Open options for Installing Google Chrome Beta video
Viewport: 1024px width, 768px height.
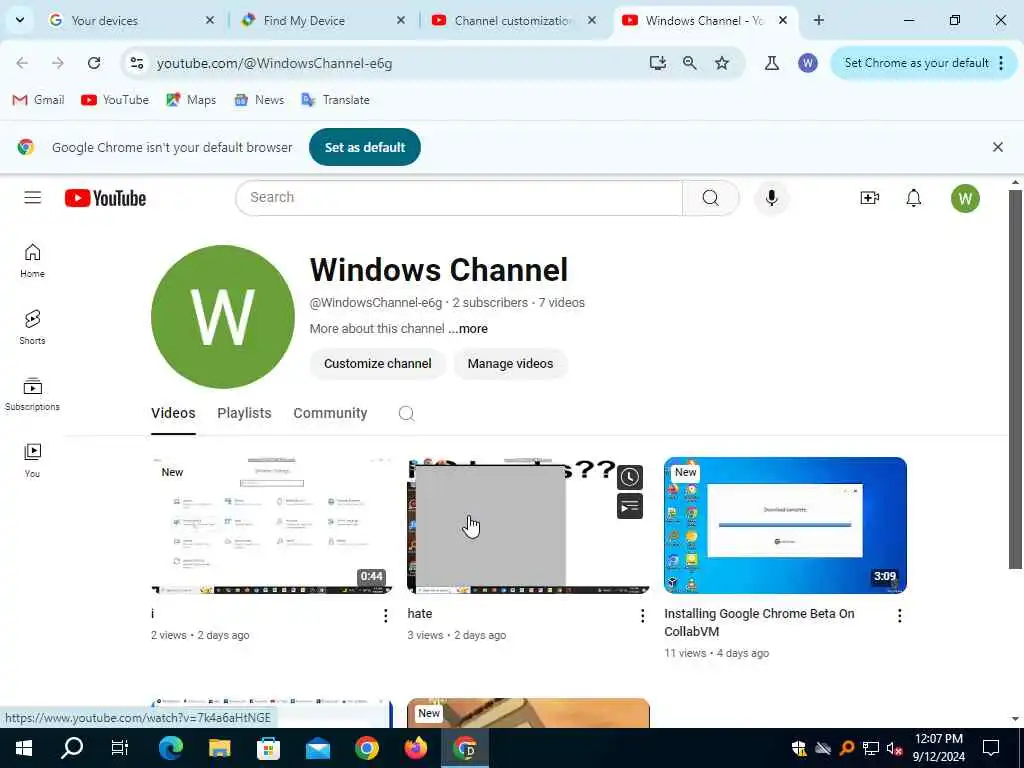click(x=899, y=615)
